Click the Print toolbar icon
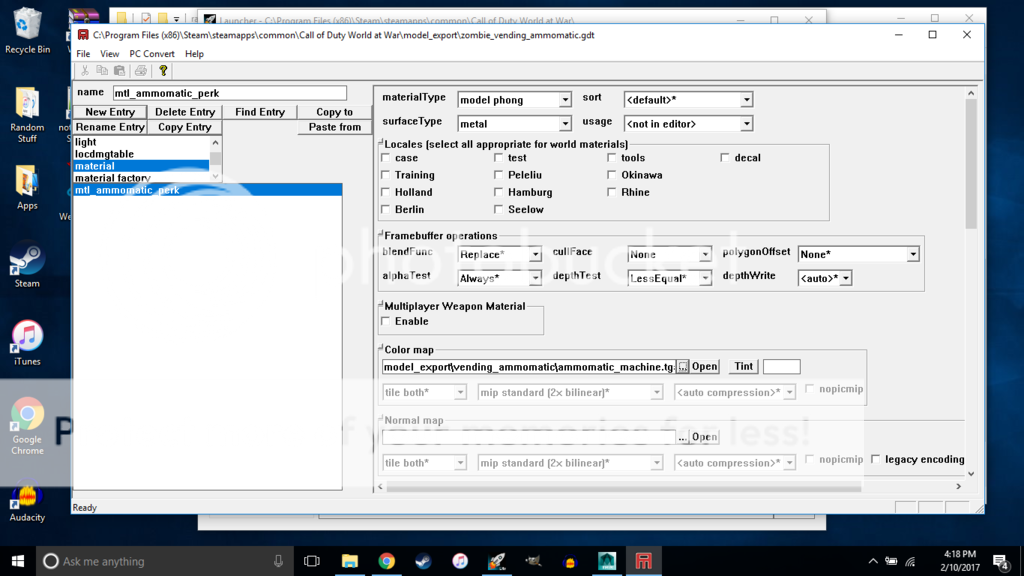 140,71
